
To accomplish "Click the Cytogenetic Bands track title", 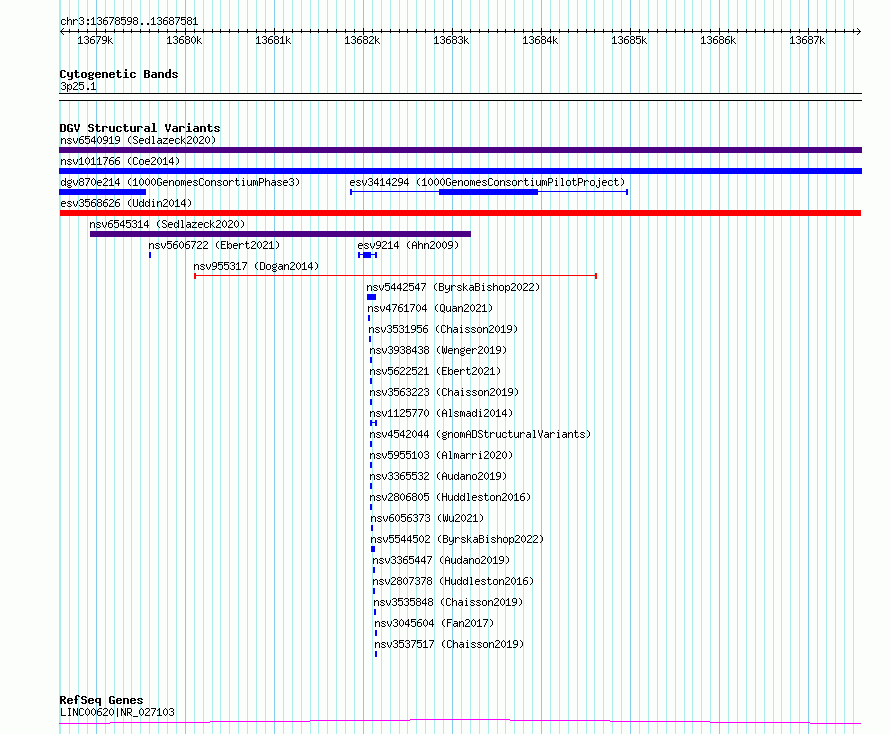I will (119, 74).
